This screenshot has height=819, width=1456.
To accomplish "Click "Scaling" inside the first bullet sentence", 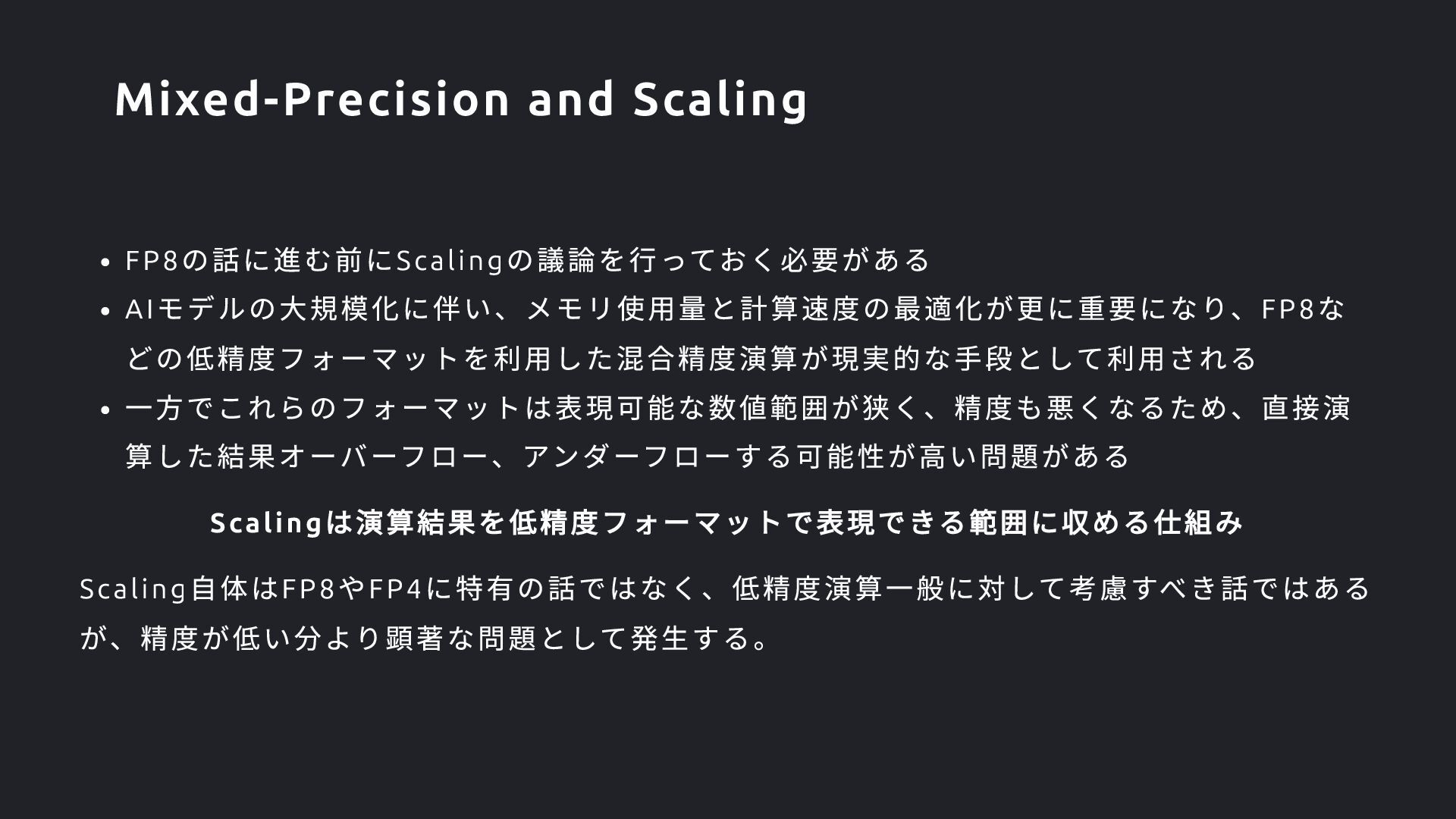I will [x=450, y=261].
